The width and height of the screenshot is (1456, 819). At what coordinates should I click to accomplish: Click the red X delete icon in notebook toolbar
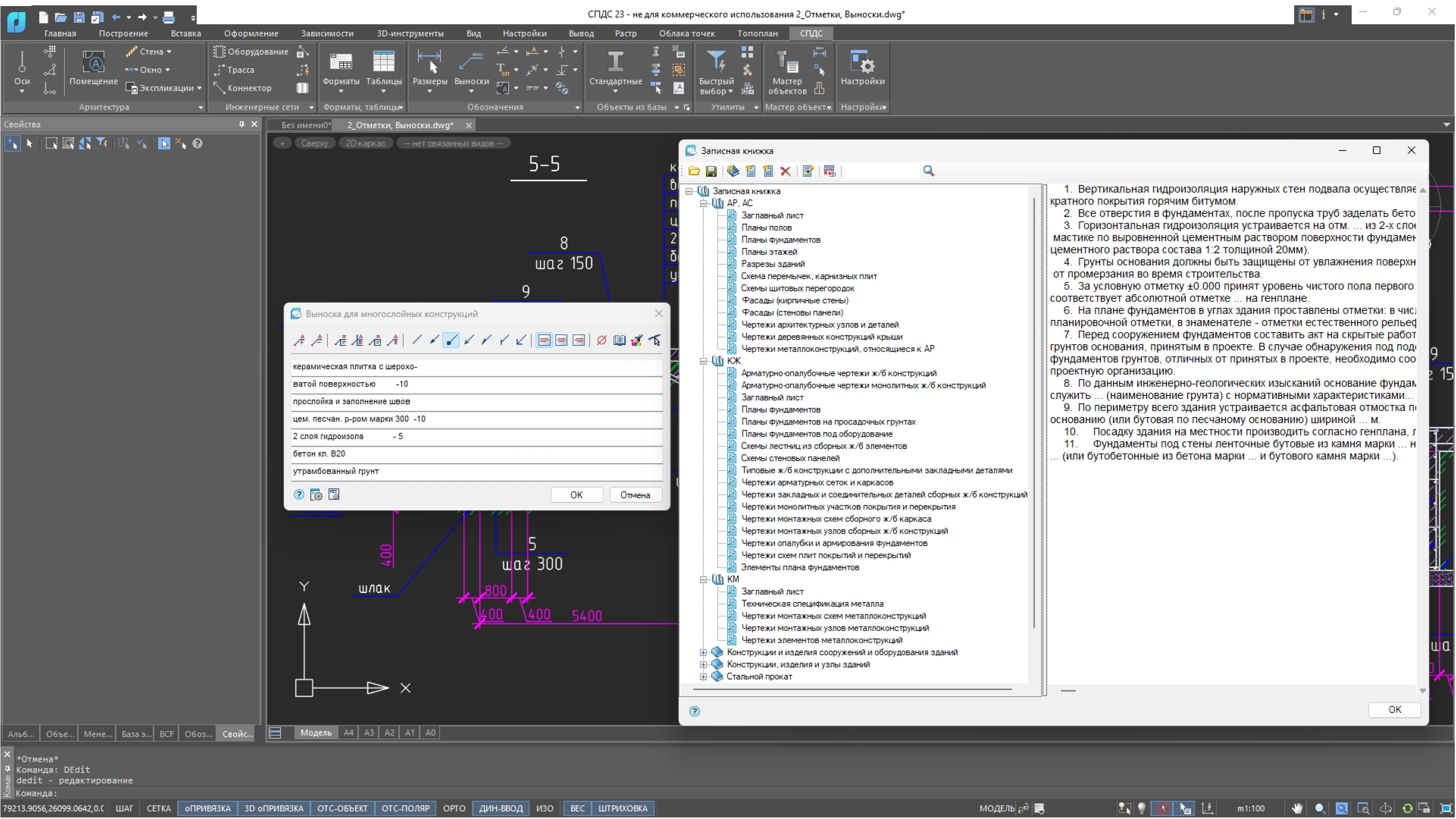785,171
